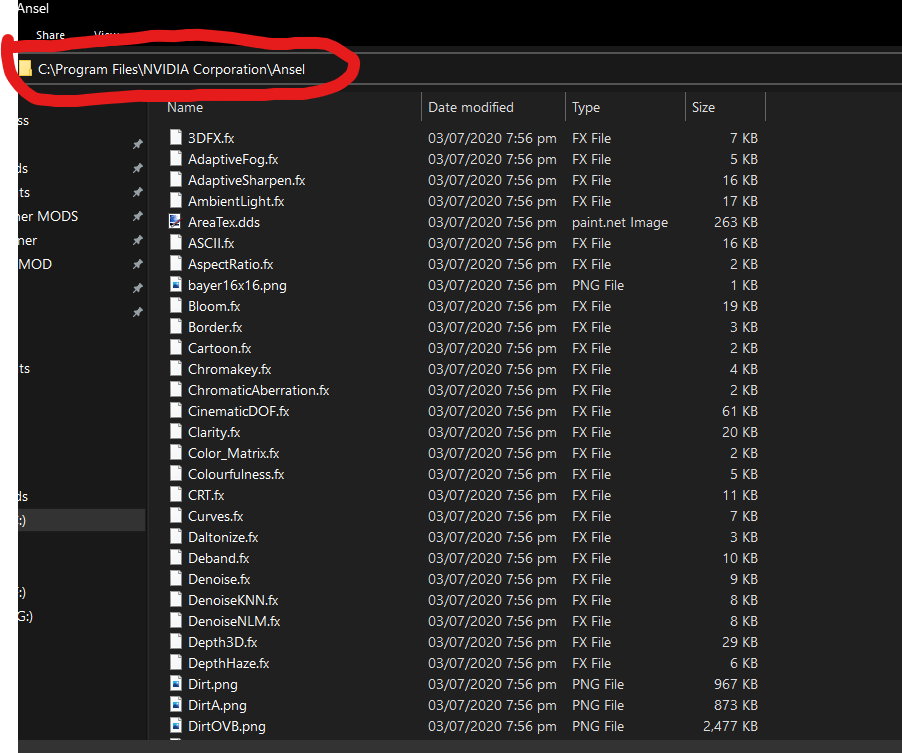Screen dimensions: 902x753
Task: Click the '61 KB' size value
Action: (740, 411)
